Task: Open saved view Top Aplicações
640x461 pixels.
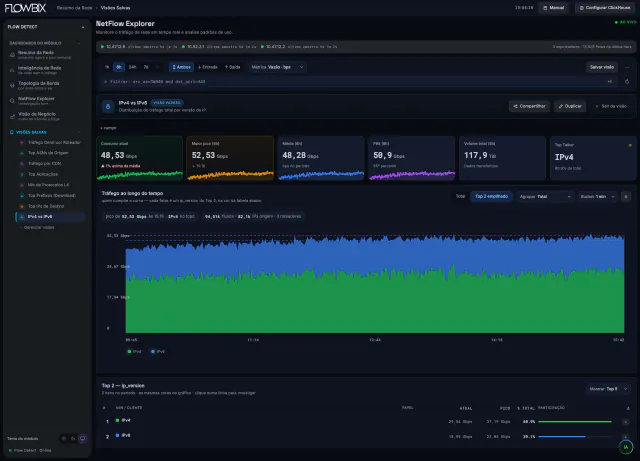Action: (50, 174)
